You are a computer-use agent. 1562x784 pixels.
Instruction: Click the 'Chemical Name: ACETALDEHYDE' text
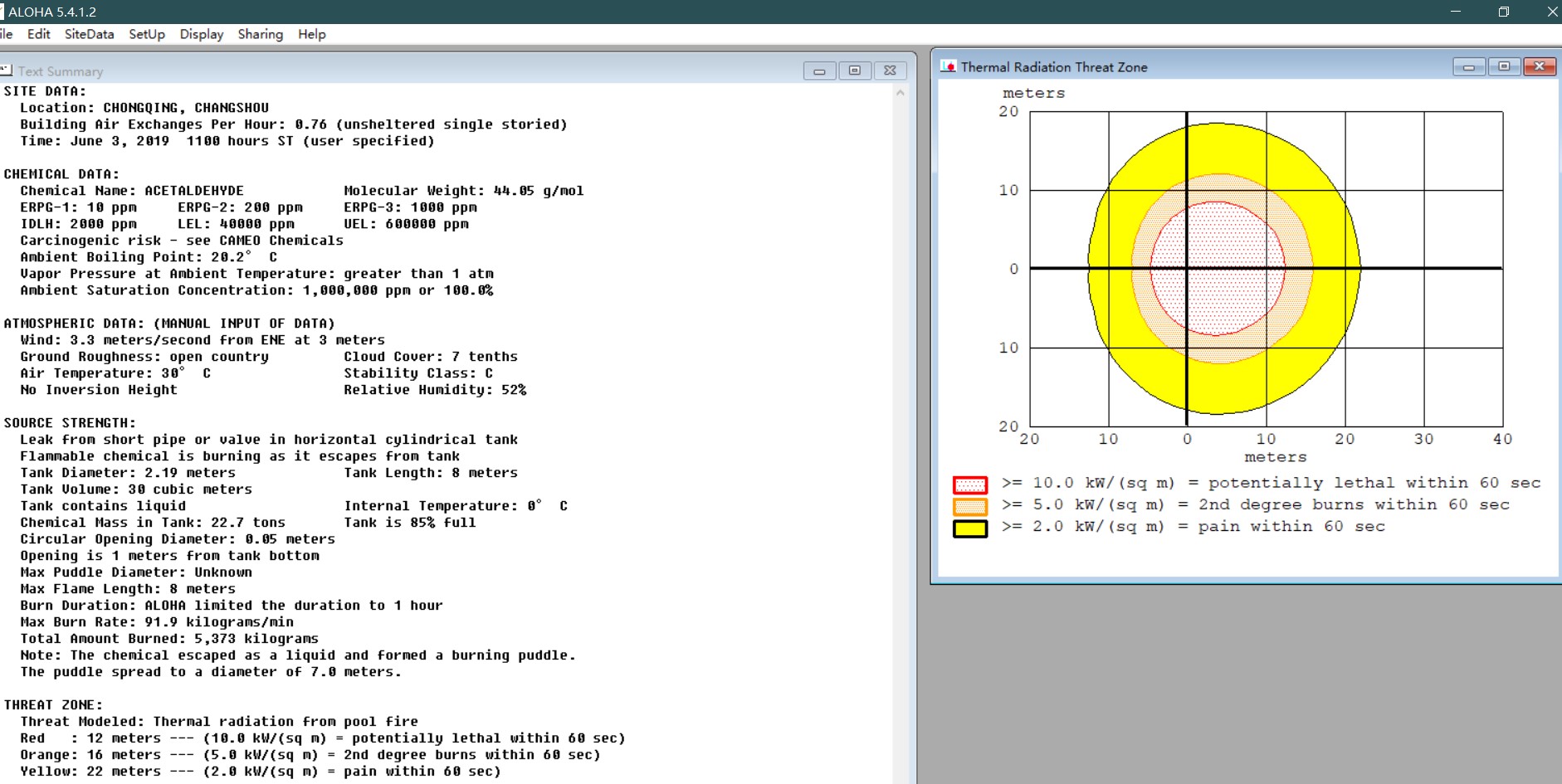(132, 191)
